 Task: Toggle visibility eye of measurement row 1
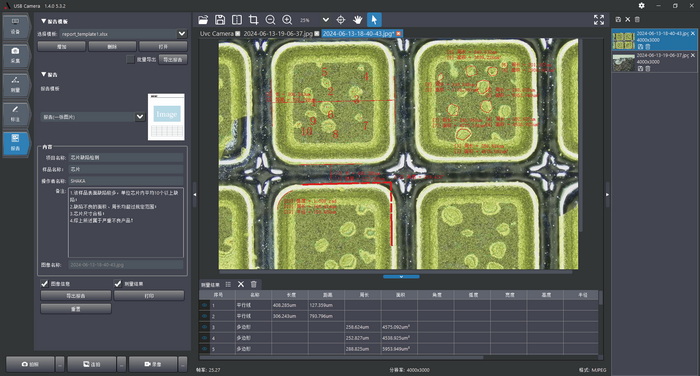[x=204, y=305]
